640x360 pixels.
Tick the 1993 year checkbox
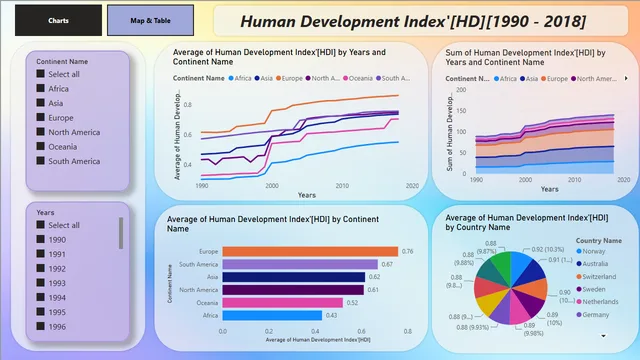[40, 282]
